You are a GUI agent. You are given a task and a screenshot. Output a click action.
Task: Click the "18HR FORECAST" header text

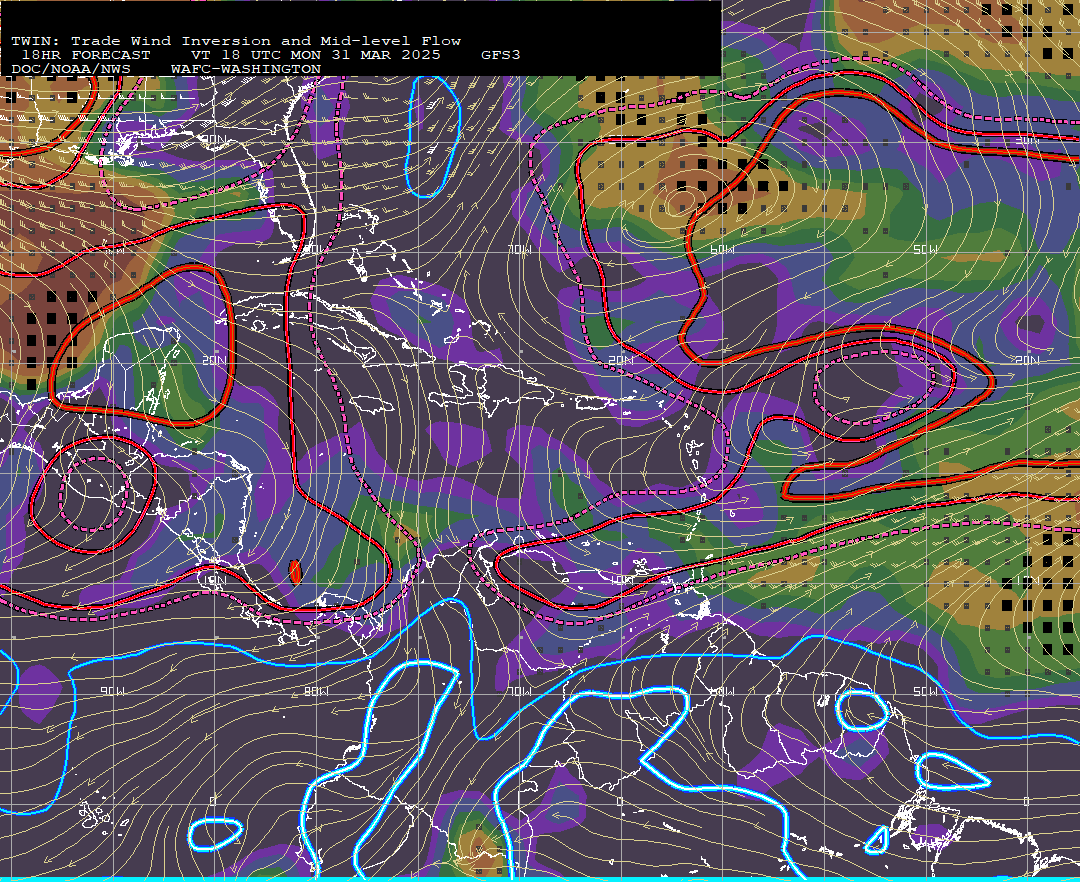86,55
